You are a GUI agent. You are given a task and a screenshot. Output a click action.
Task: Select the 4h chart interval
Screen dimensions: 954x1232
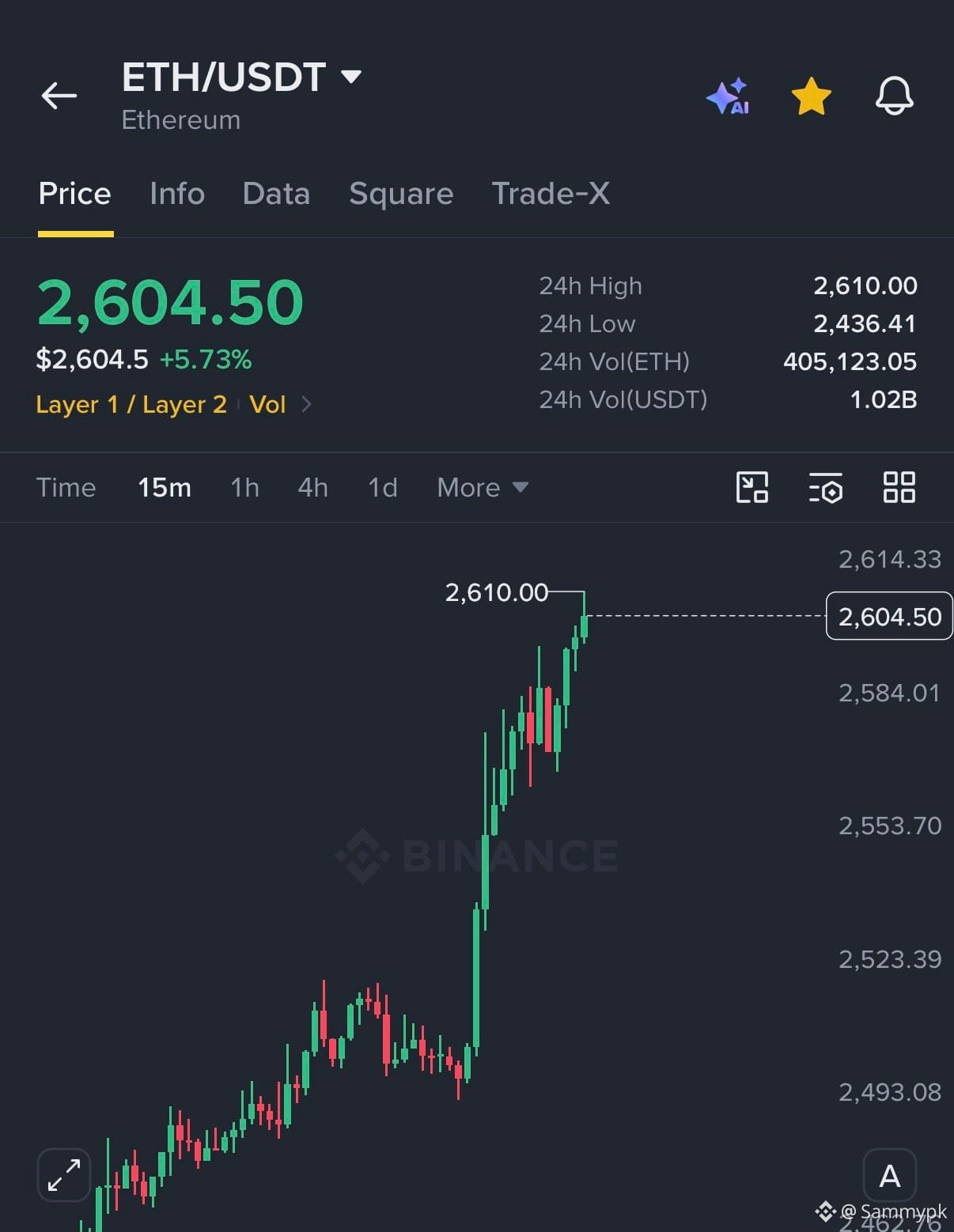tap(312, 487)
